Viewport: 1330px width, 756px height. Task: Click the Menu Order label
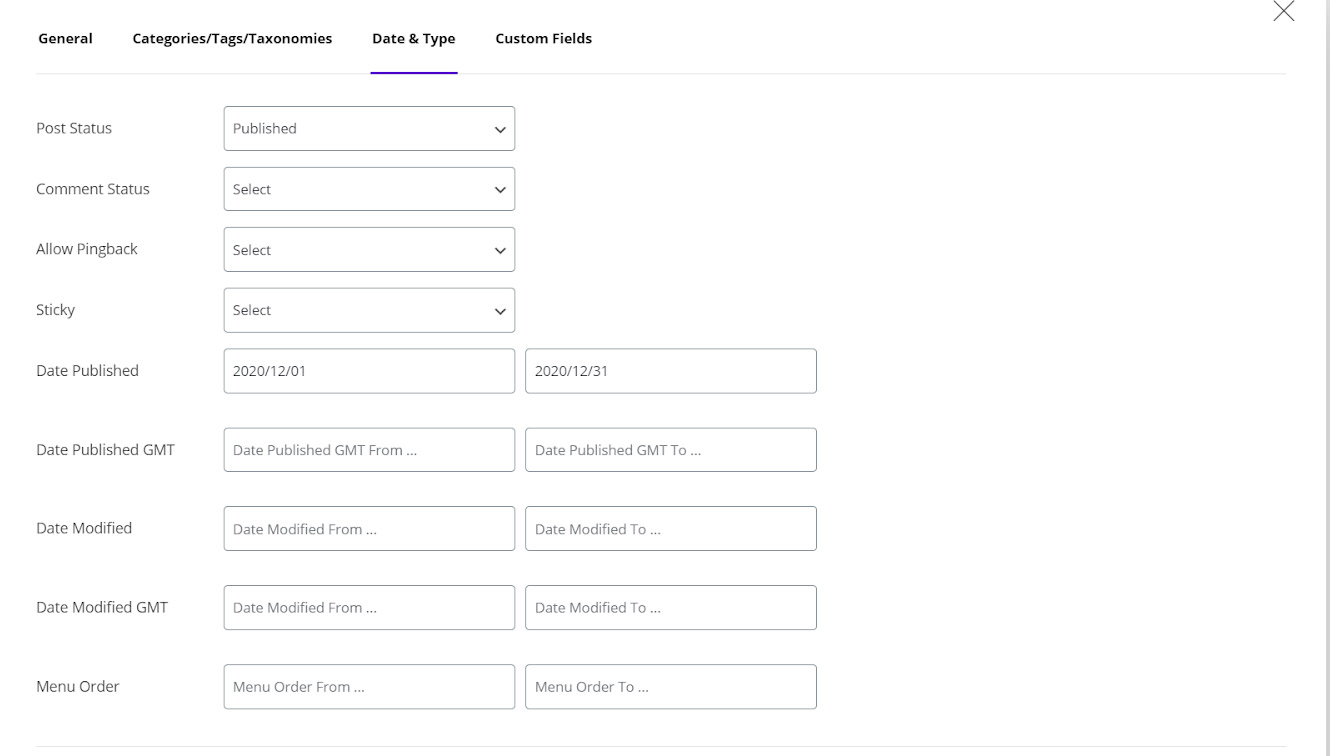click(77, 687)
